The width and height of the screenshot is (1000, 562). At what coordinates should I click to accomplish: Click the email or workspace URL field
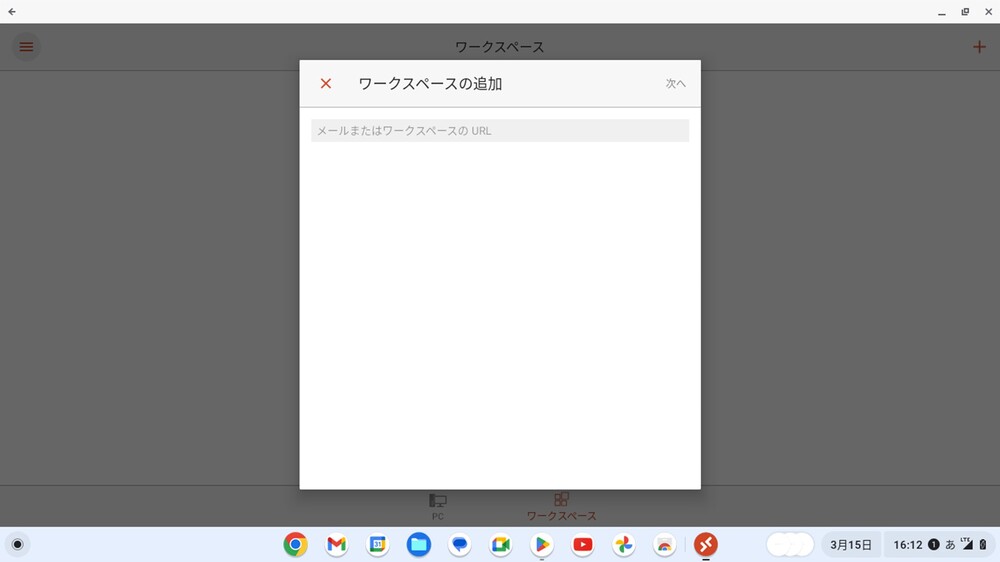(x=499, y=131)
